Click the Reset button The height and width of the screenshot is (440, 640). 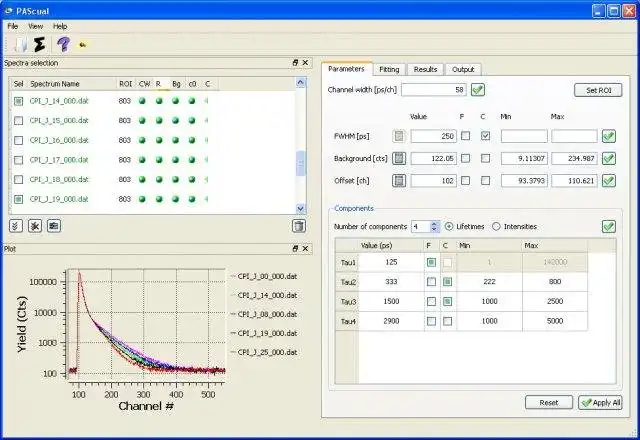tap(549, 402)
